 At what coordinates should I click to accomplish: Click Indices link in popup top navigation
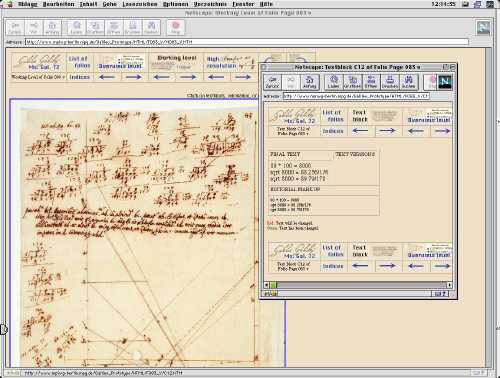pyautogui.click(x=333, y=131)
